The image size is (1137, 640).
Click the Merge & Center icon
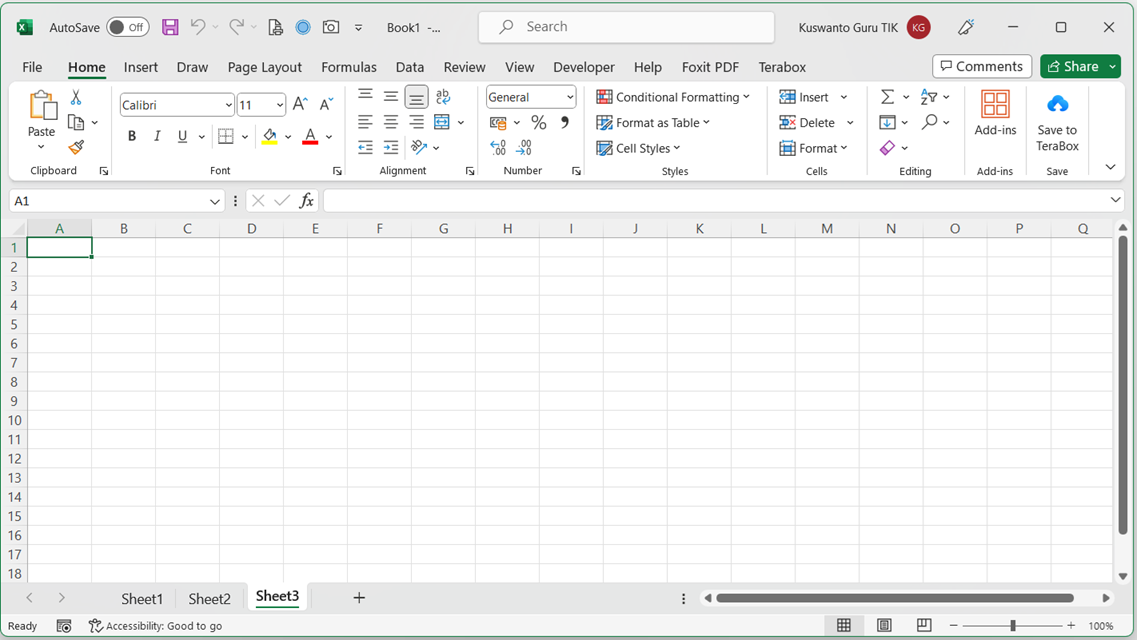point(442,122)
